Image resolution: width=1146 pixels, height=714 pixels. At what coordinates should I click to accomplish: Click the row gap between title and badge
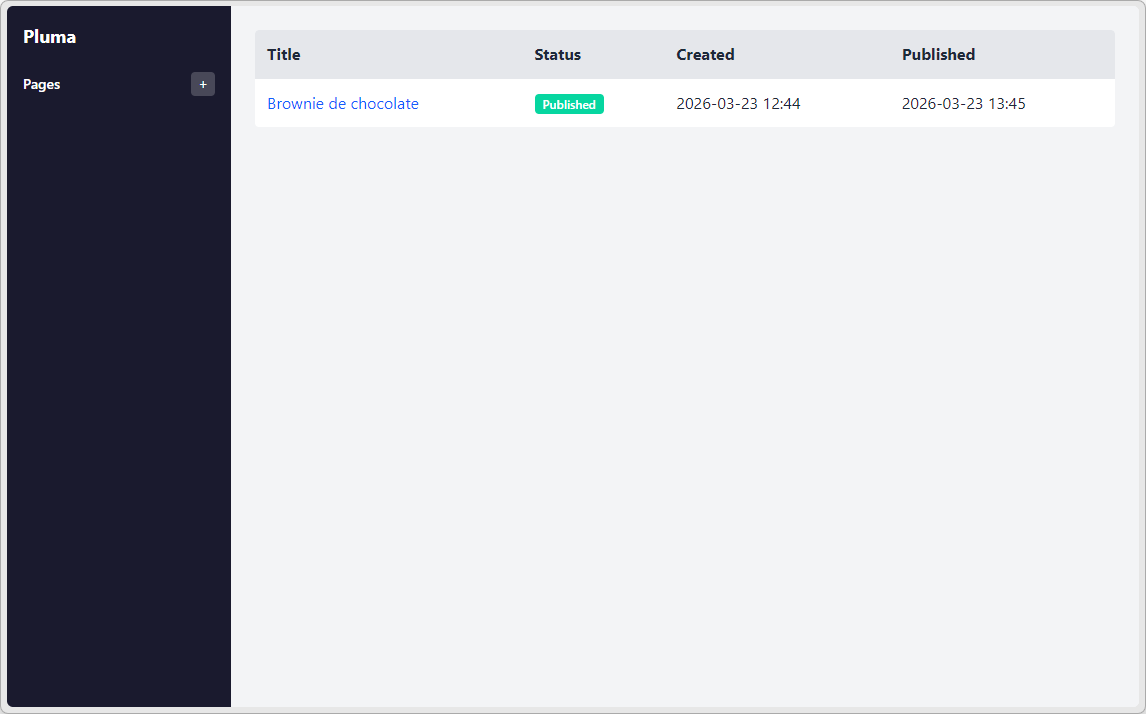pyautogui.click(x=476, y=104)
